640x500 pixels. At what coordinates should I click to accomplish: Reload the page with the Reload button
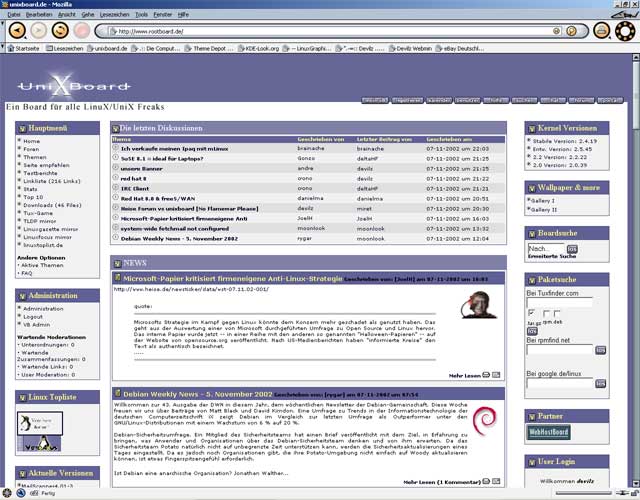[60, 31]
